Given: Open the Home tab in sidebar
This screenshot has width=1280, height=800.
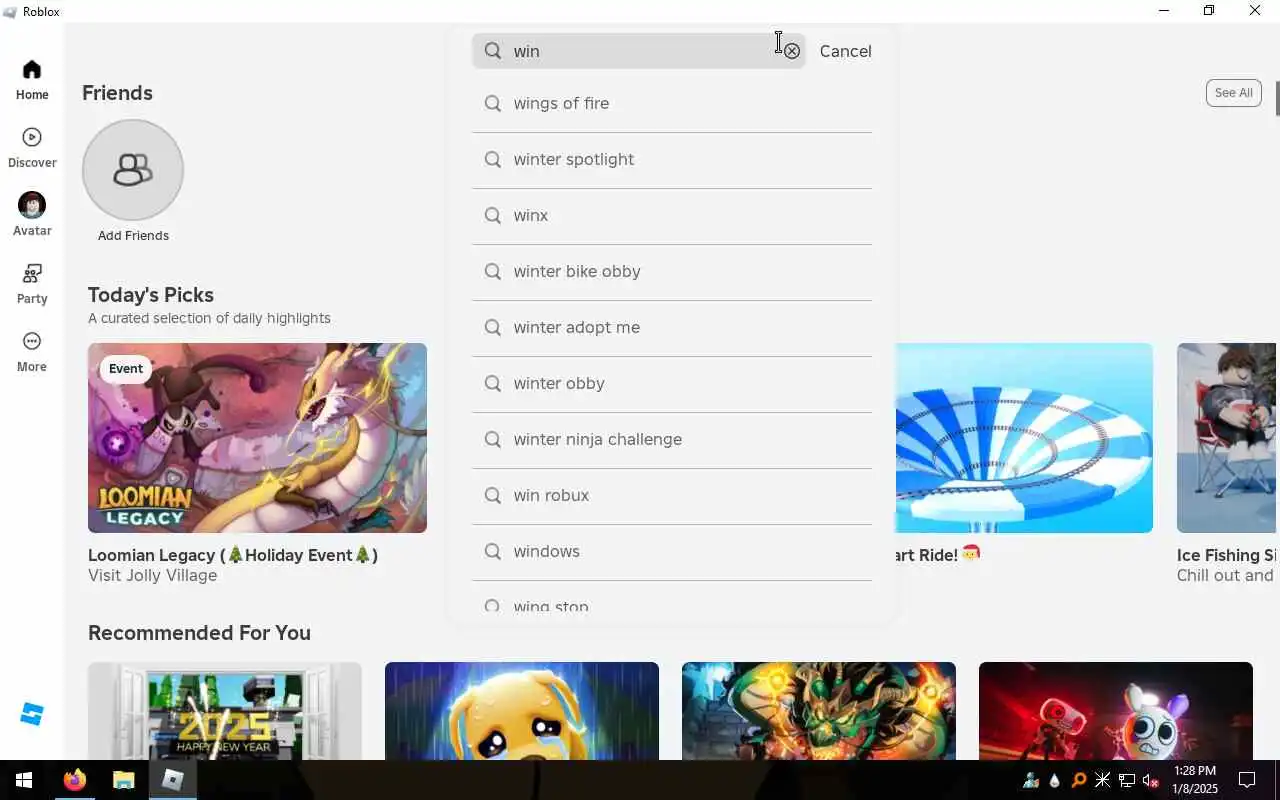Looking at the screenshot, I should tap(32, 80).
